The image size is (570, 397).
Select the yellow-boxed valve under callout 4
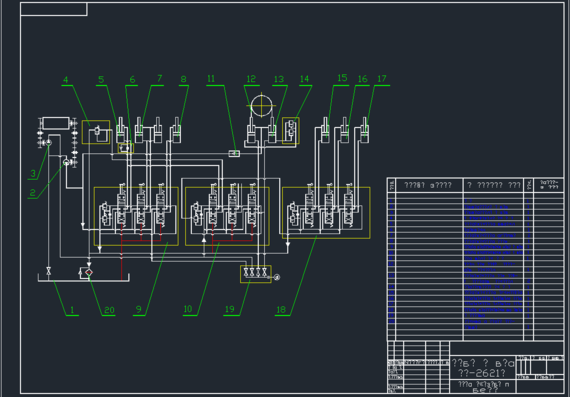[x=96, y=132]
